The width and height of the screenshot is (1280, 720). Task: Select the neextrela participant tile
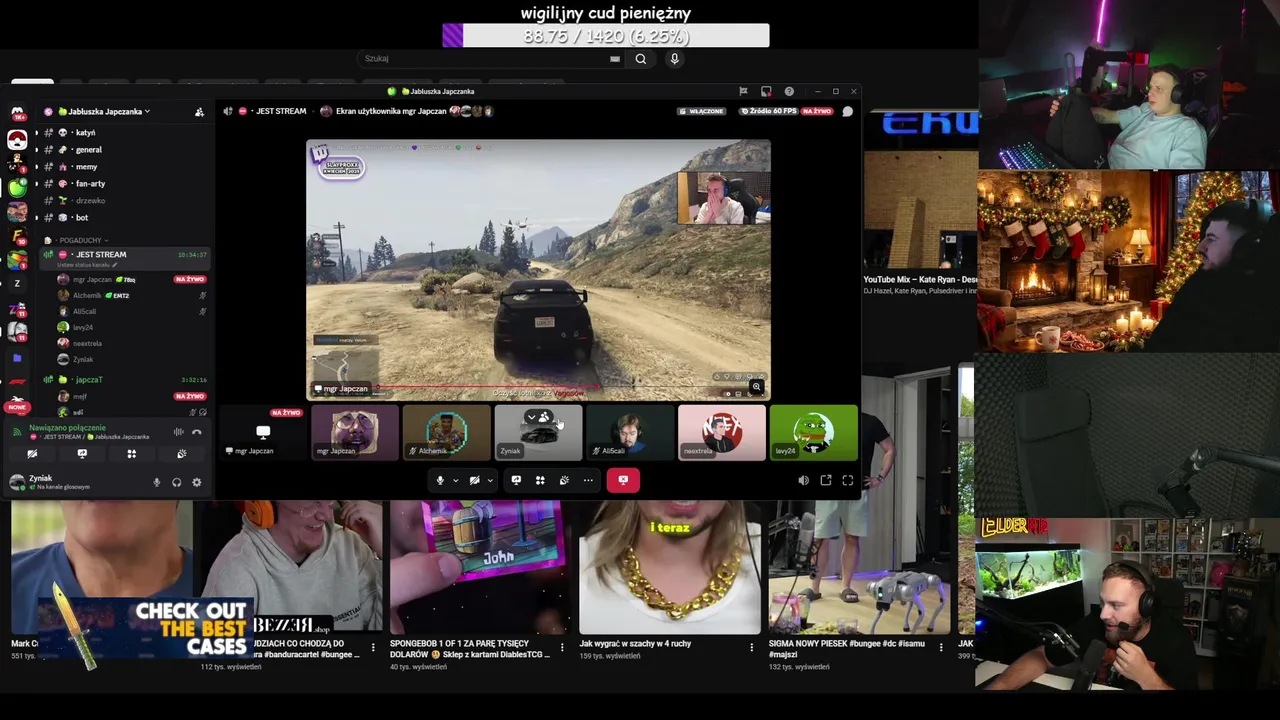[722, 433]
